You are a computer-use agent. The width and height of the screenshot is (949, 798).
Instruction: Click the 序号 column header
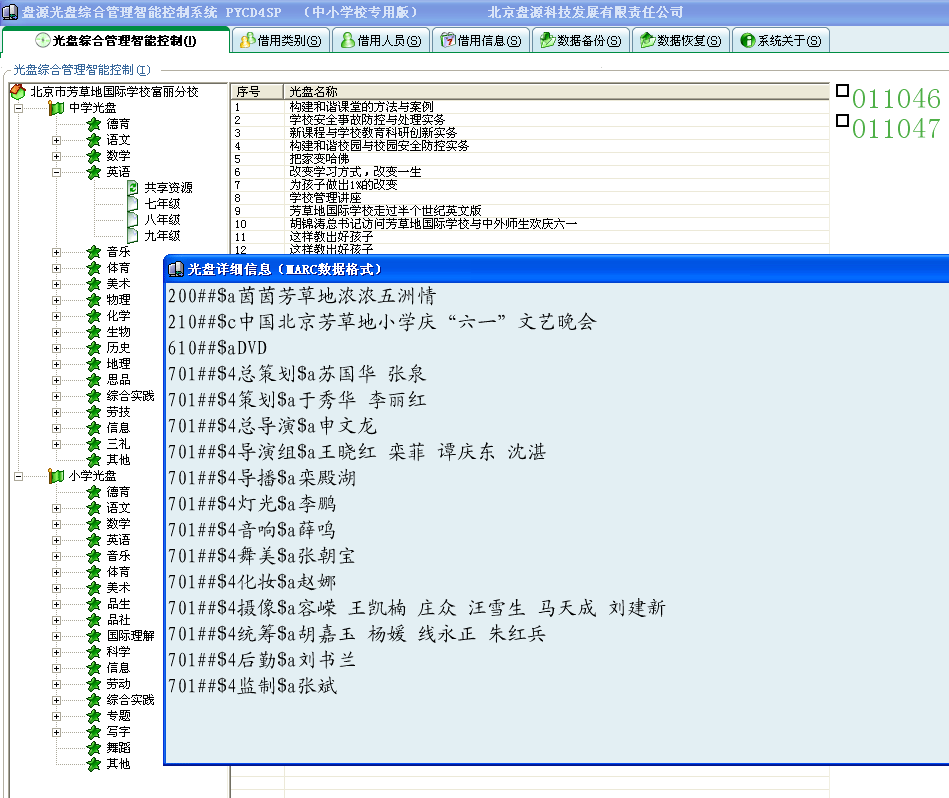pyautogui.click(x=257, y=91)
